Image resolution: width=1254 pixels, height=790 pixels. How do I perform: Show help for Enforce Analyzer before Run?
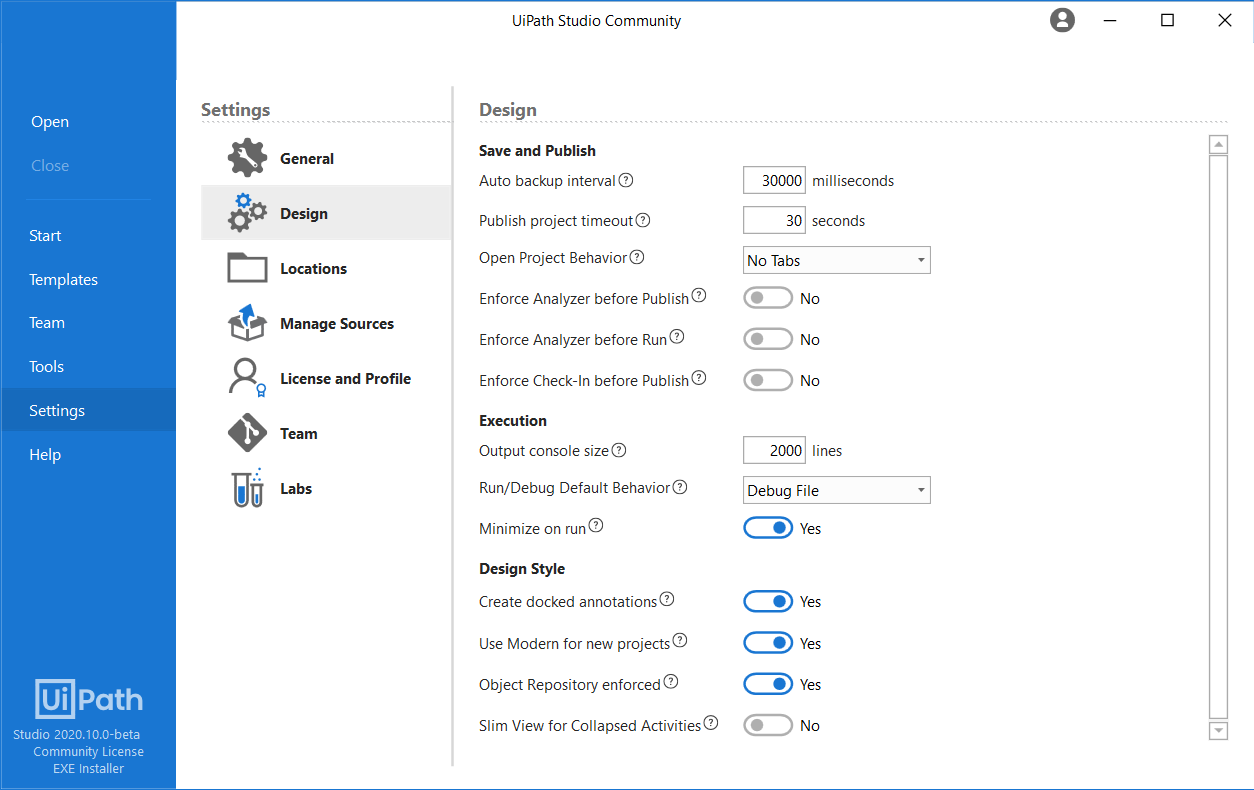tap(677, 337)
